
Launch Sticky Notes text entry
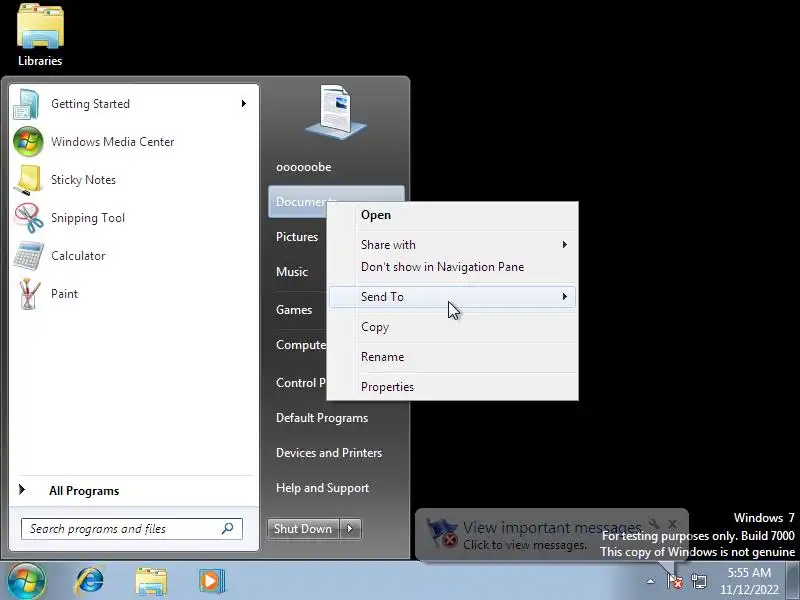click(83, 180)
